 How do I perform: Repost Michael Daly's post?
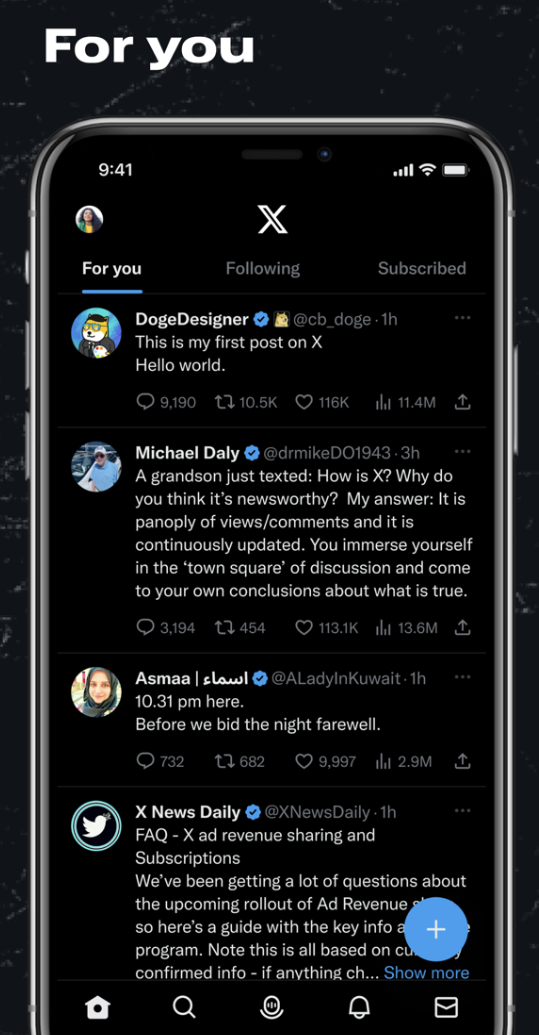(224, 627)
